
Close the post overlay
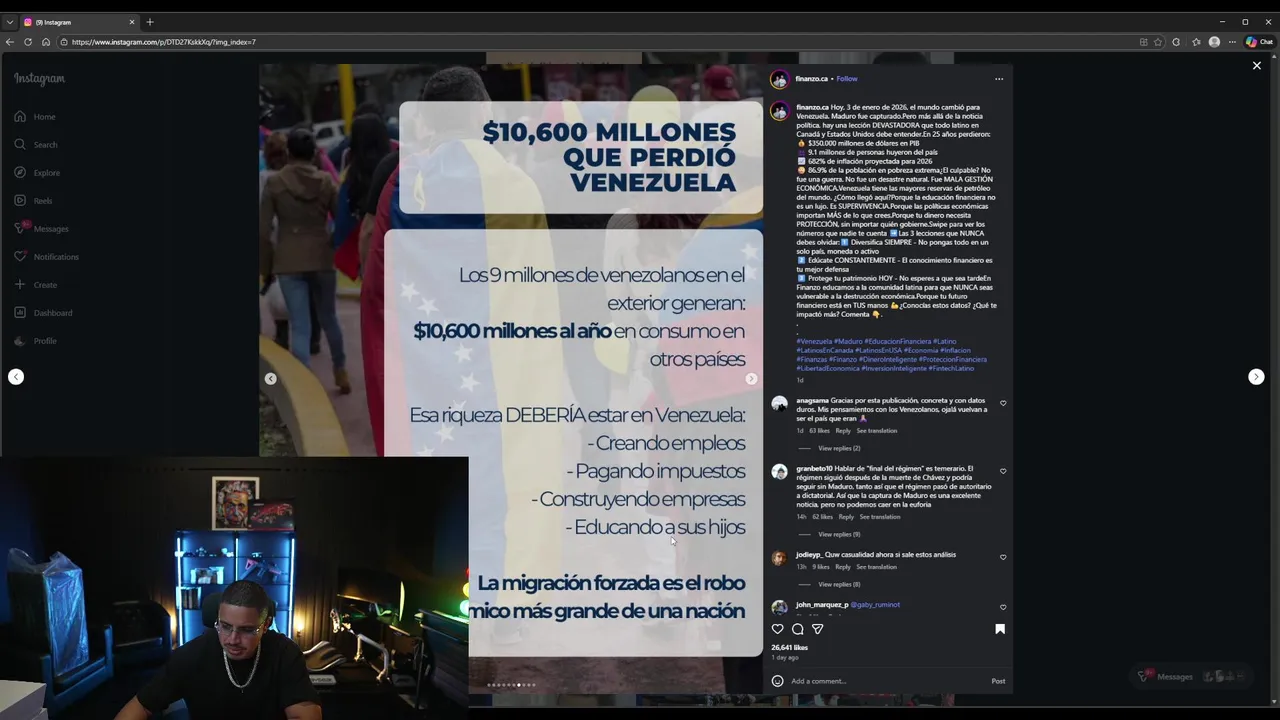(1257, 65)
